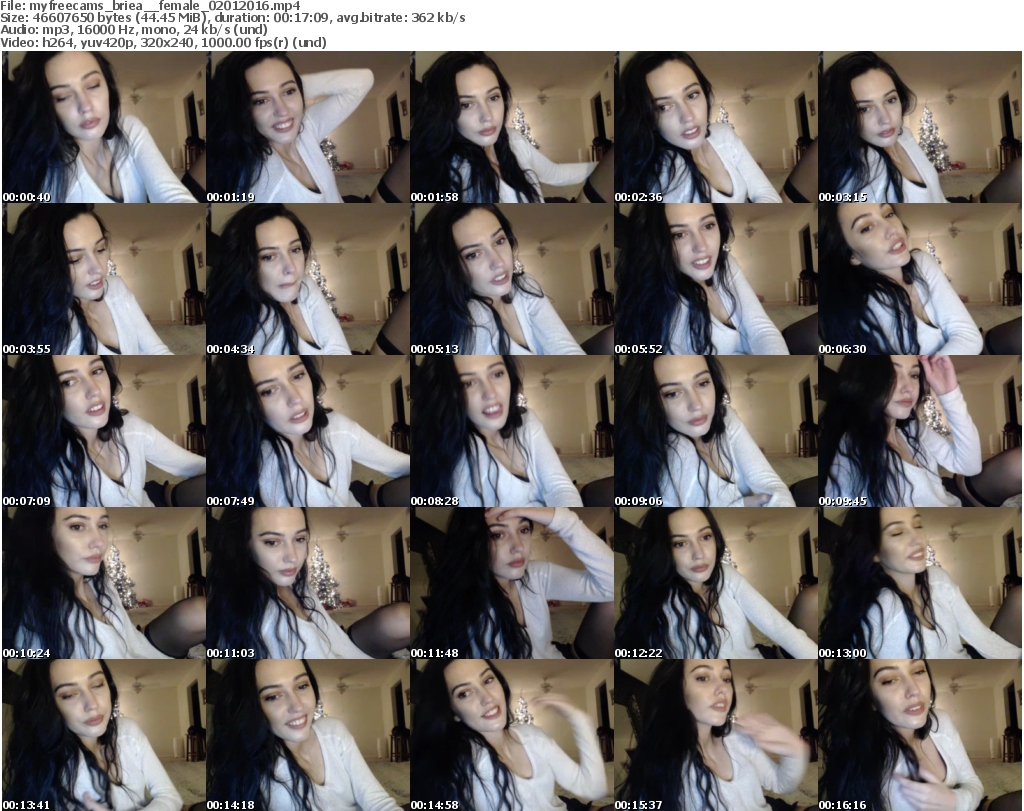
Task: Select the thumbnail stamped 00:16:16
Action: pyautogui.click(x=920, y=735)
